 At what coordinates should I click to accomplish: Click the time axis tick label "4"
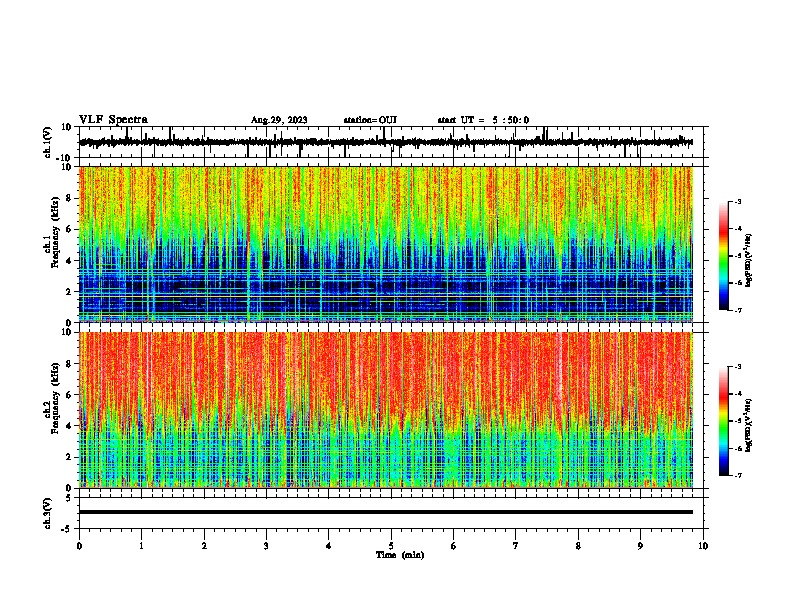coord(329,546)
